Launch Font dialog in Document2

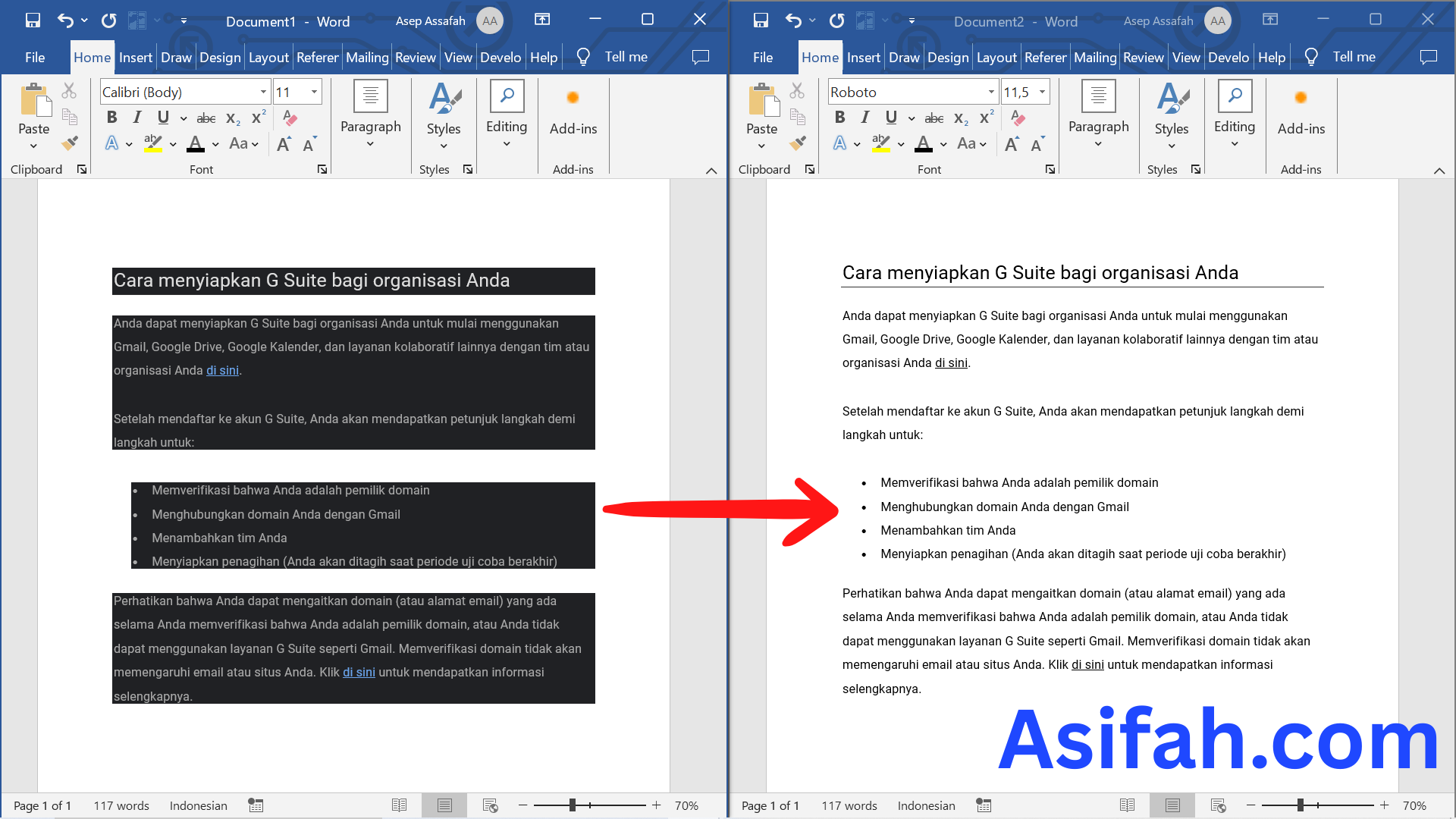click(x=1050, y=169)
